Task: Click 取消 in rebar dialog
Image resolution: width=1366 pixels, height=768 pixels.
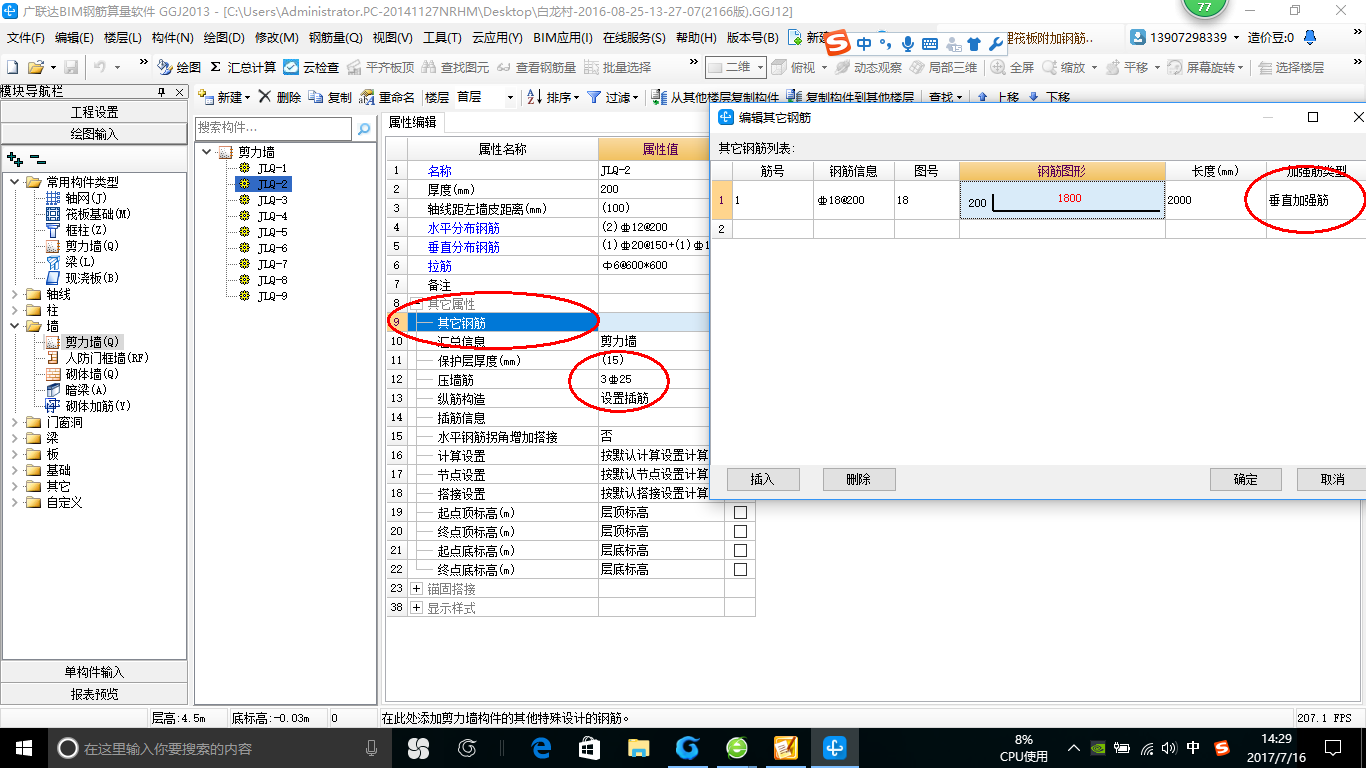Action: (x=1331, y=479)
